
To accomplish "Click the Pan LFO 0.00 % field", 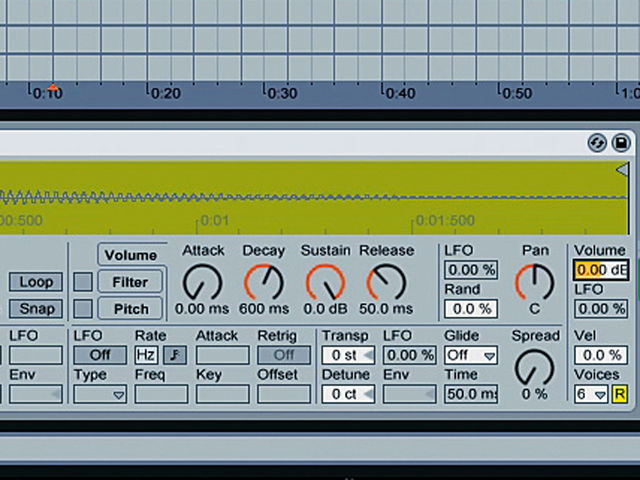I will 471,270.
